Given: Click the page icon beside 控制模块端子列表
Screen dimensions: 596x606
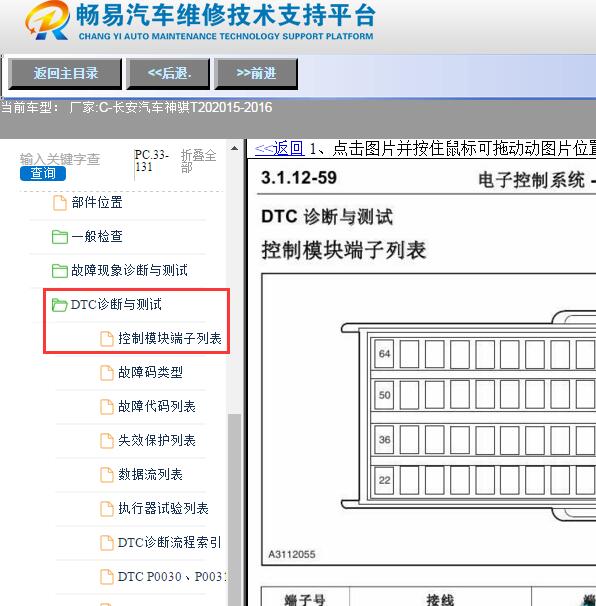Looking at the screenshot, I should click(x=107, y=339).
